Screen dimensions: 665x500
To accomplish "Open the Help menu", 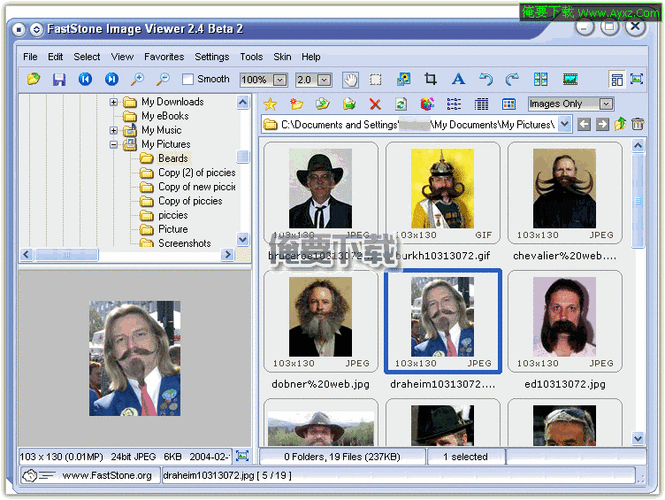I will [x=311, y=57].
